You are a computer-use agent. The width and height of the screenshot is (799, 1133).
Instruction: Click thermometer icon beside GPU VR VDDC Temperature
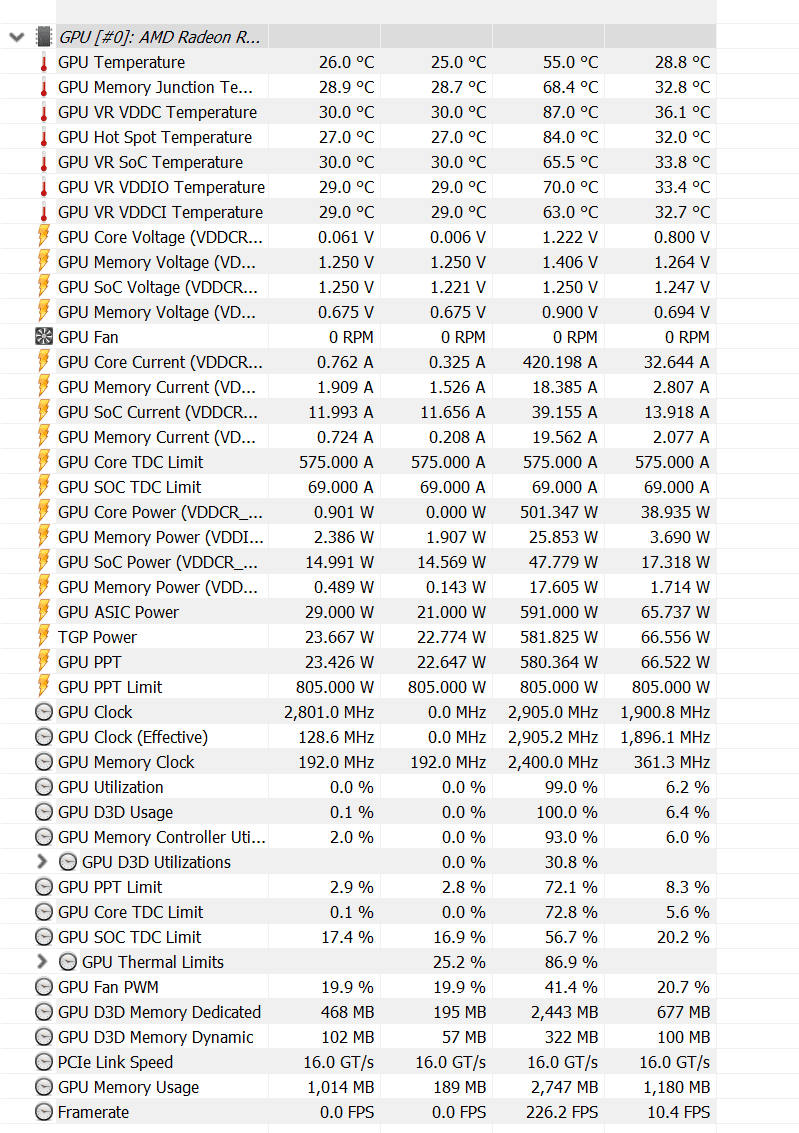tap(43, 112)
